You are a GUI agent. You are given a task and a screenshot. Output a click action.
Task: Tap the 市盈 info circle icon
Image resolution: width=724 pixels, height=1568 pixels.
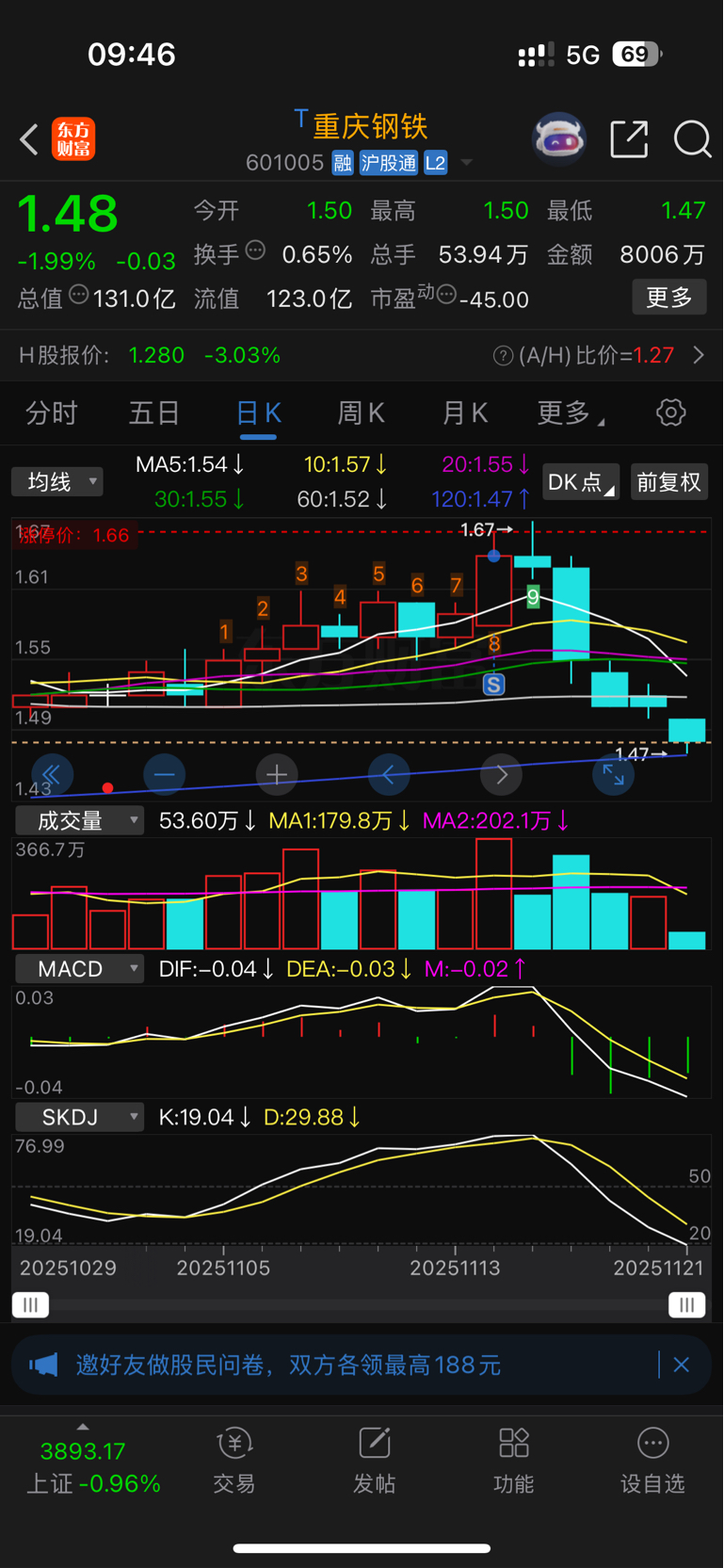[446, 295]
